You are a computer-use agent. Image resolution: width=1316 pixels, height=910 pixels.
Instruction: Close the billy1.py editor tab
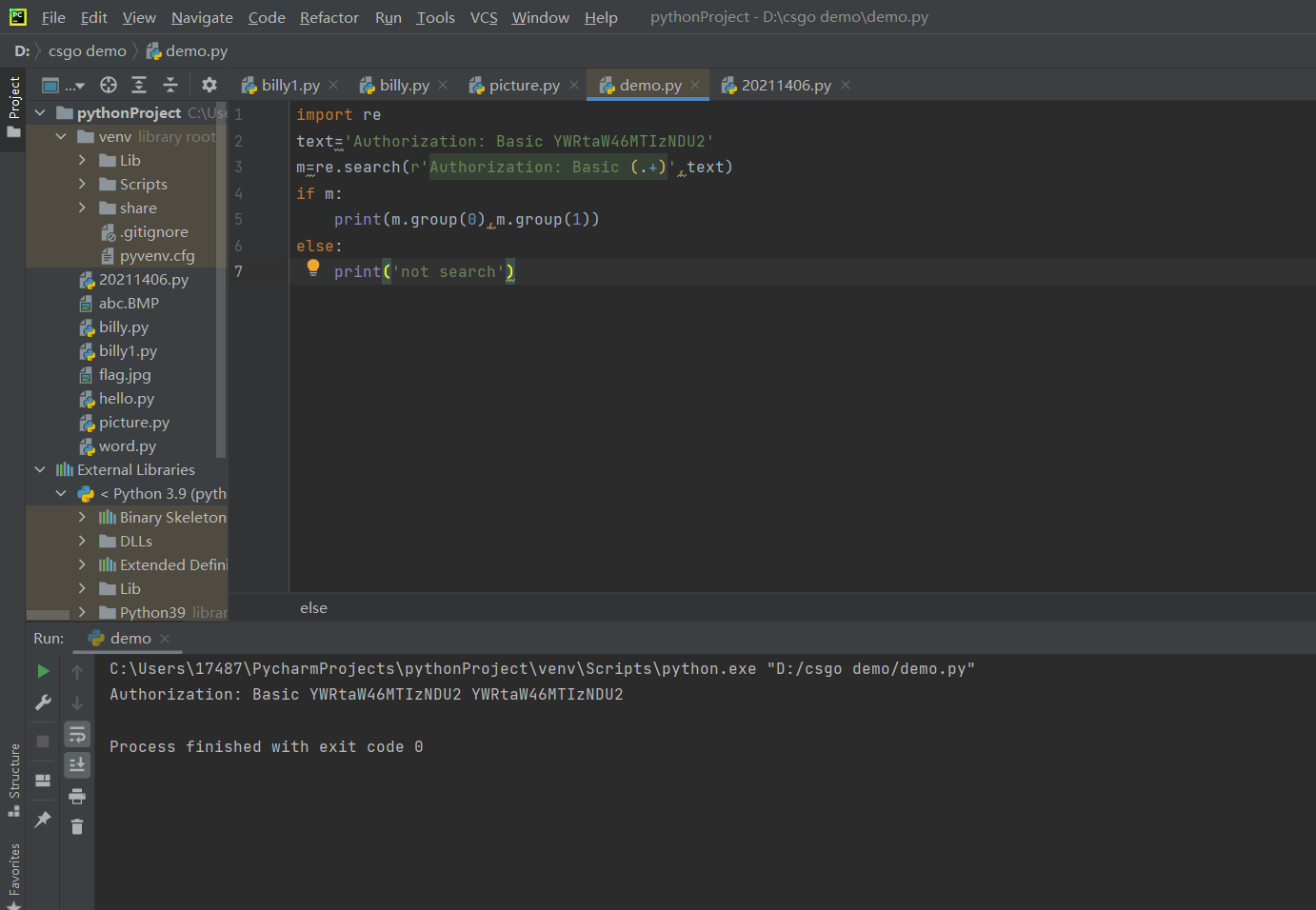click(x=333, y=85)
